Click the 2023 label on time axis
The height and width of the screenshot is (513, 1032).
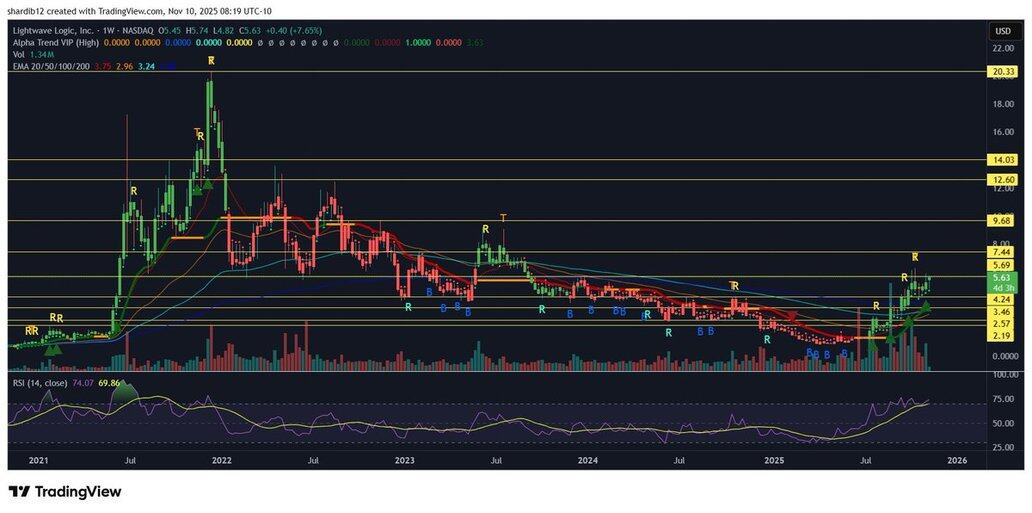pyautogui.click(x=405, y=461)
